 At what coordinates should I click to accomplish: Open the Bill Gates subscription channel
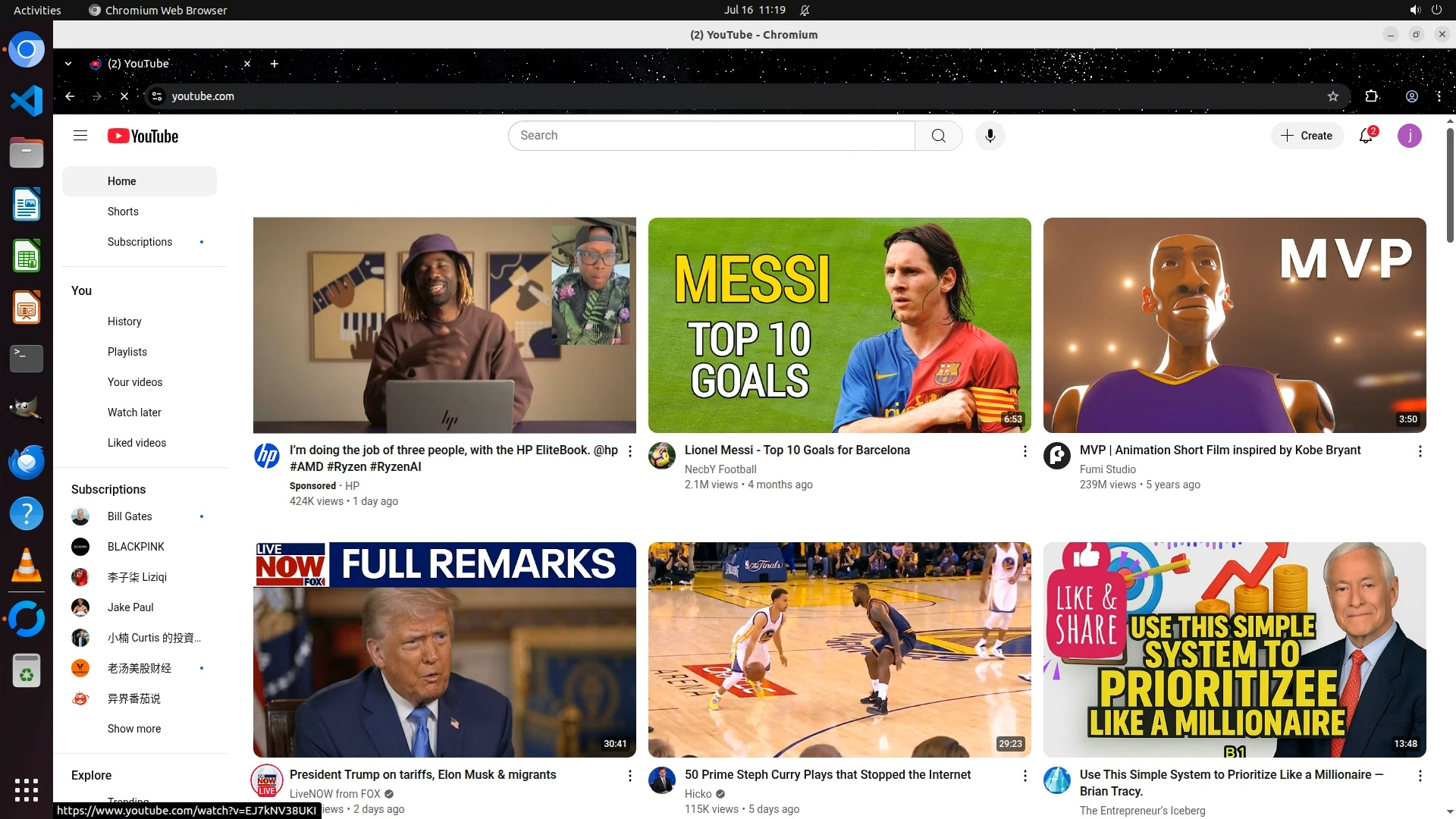pyautogui.click(x=130, y=516)
